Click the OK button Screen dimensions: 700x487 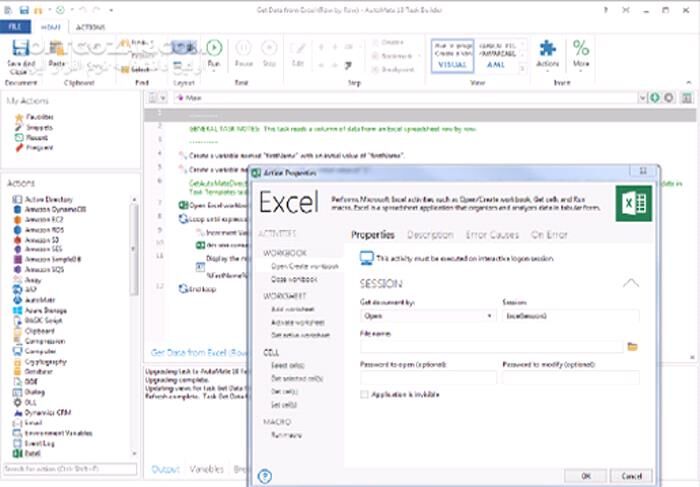614,476
